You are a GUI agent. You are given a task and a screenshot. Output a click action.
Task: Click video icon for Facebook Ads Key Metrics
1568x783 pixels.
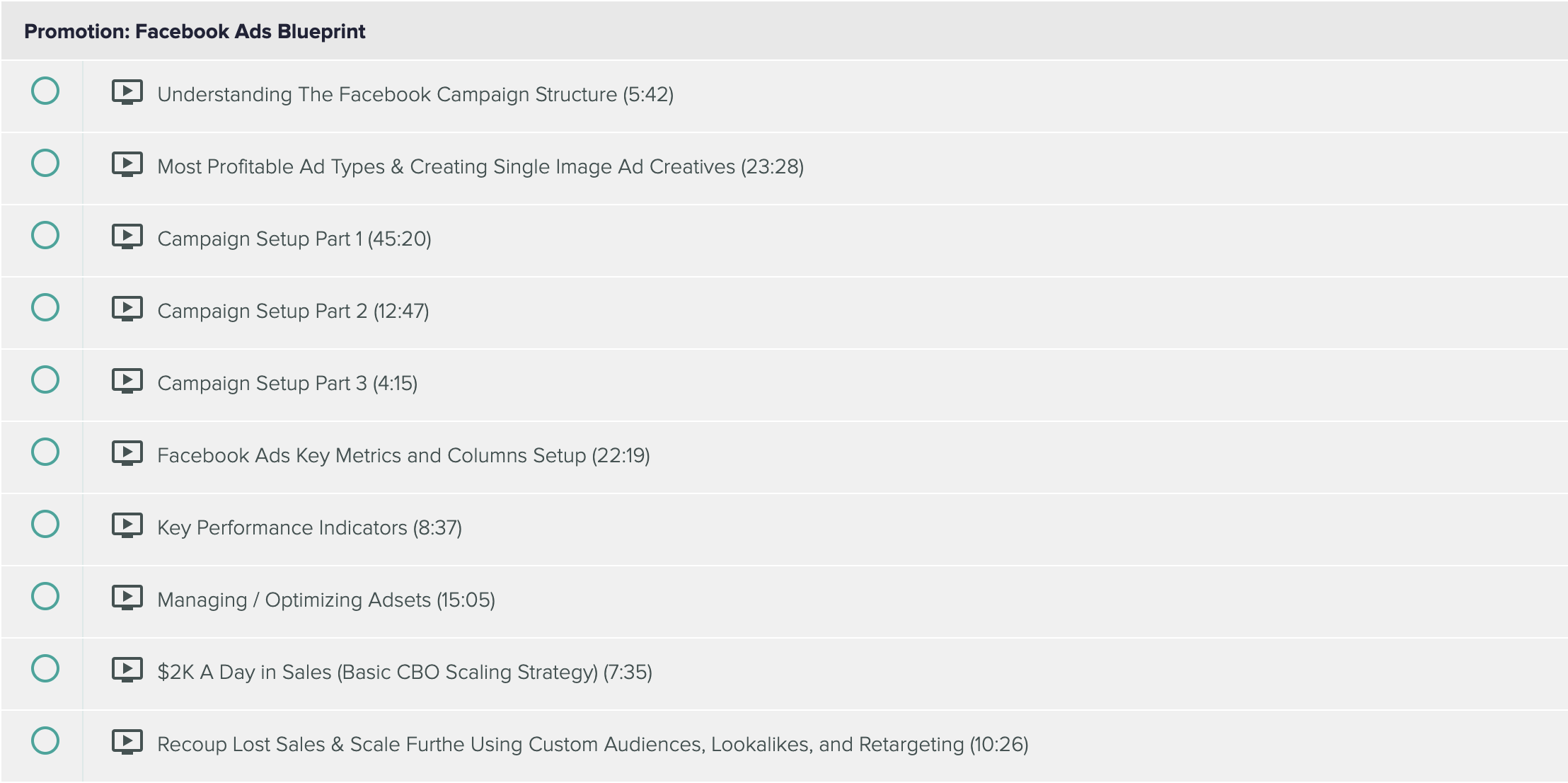pos(127,453)
